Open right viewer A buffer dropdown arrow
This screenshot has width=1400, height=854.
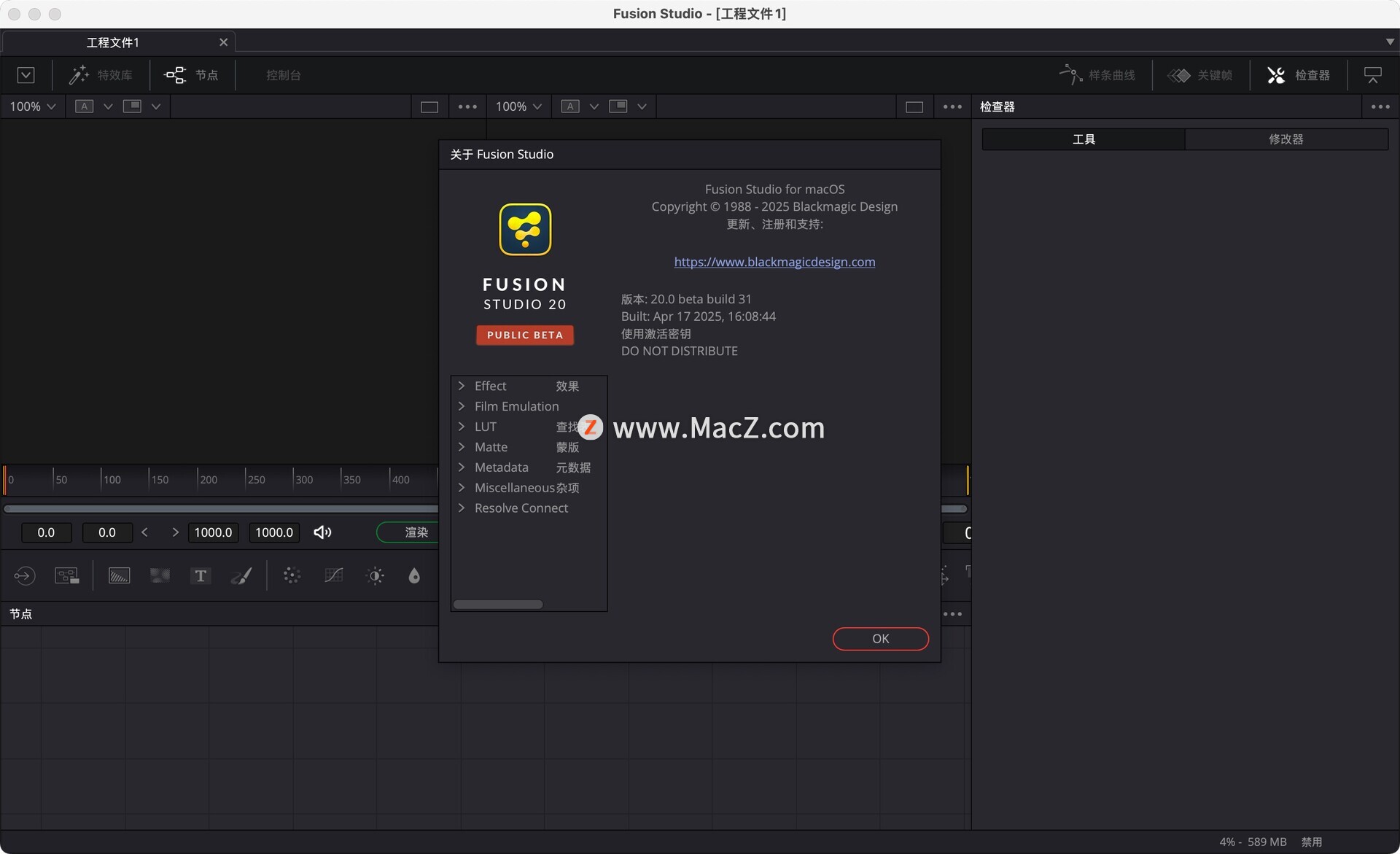(x=594, y=106)
